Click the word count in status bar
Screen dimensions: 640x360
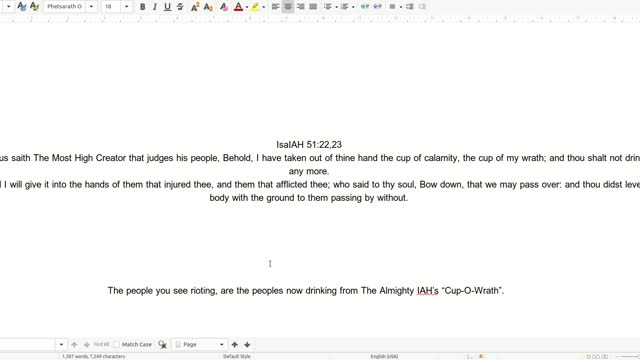pos(93,356)
